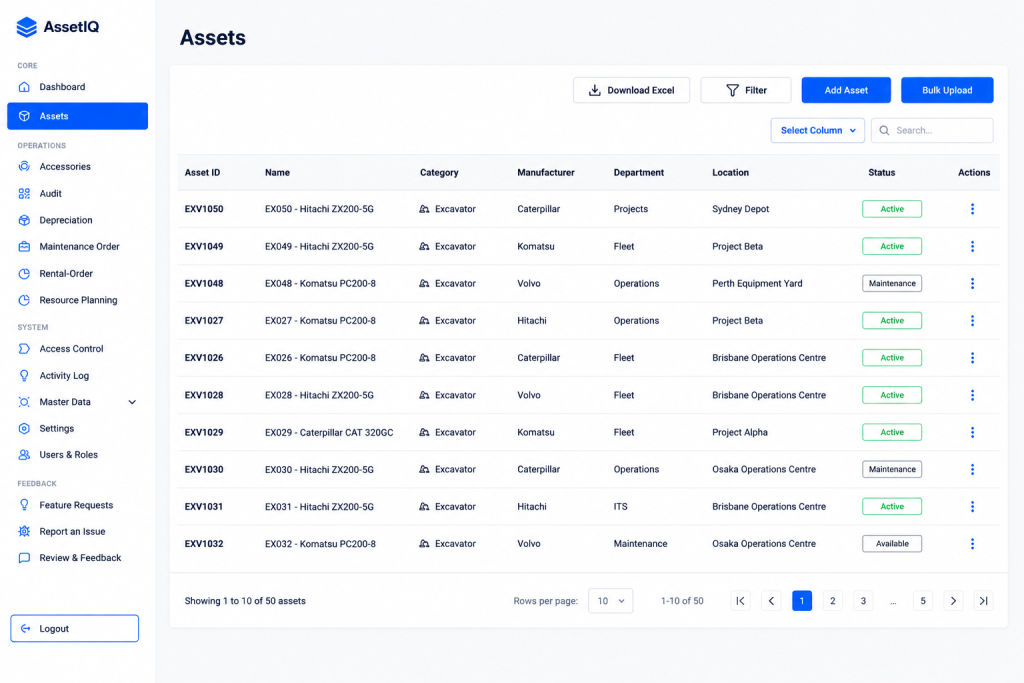Open actions menu for EXV1030
Screen dimensions: 1024x683
(x=972, y=469)
